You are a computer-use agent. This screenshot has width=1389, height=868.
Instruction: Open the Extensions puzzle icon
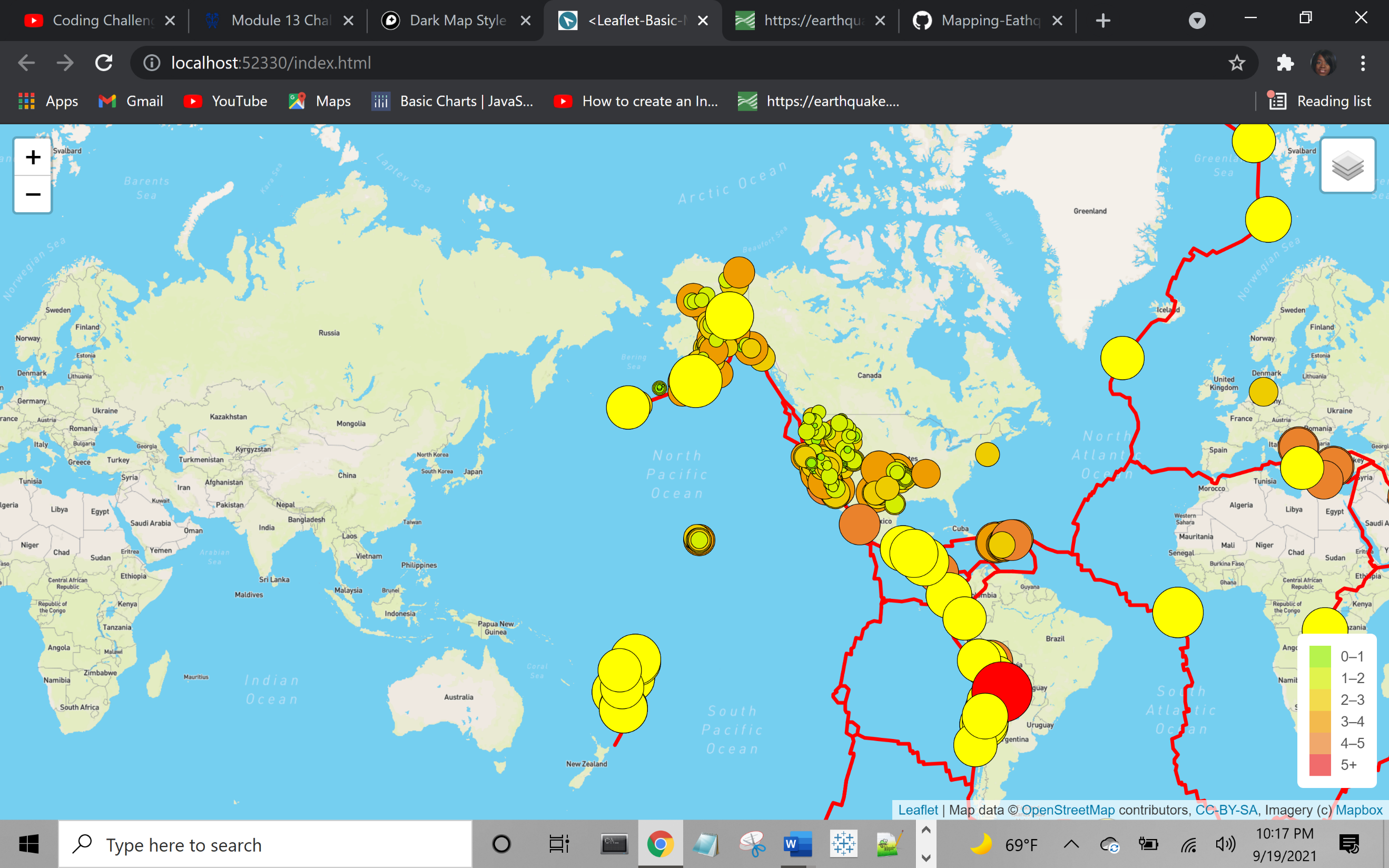pyautogui.click(x=1285, y=63)
